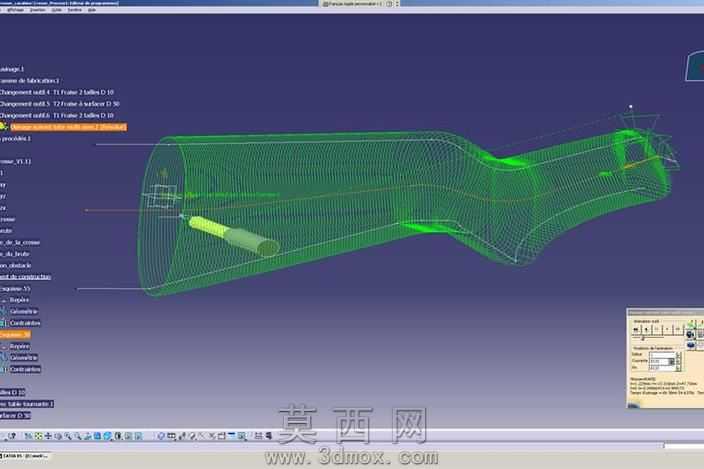704x469 pixels.
Task: Click last icon on bottom toolbar
Action: (x=269, y=436)
